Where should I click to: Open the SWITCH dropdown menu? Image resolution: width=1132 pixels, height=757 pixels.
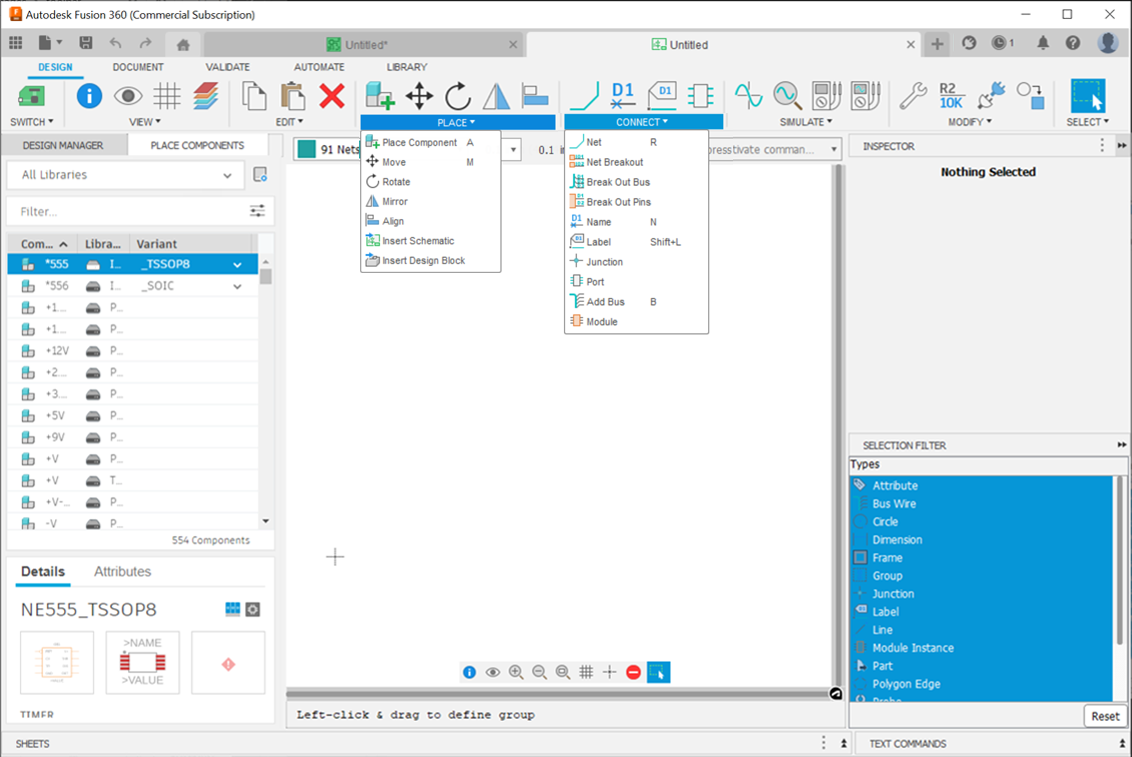(x=32, y=122)
